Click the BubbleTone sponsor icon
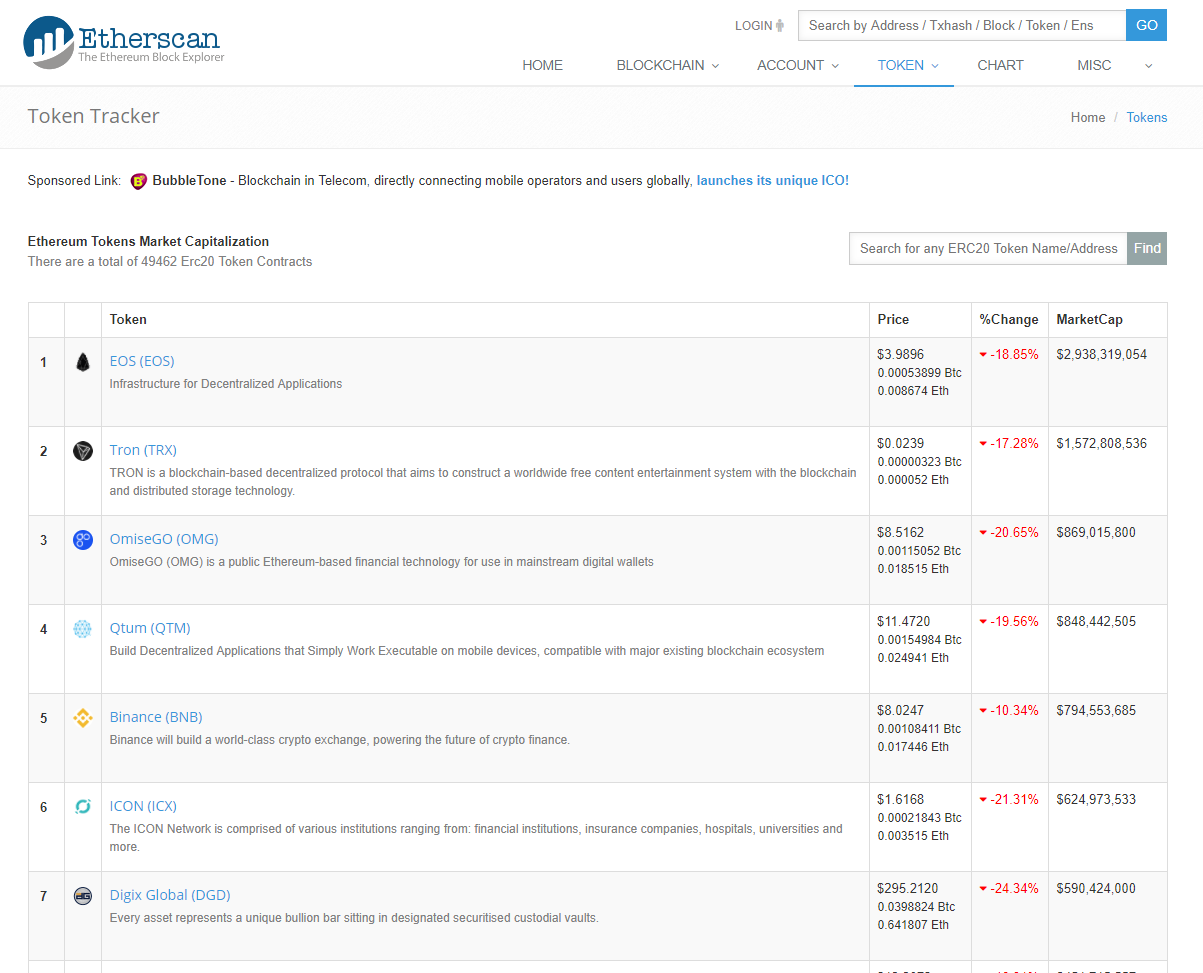 point(139,181)
